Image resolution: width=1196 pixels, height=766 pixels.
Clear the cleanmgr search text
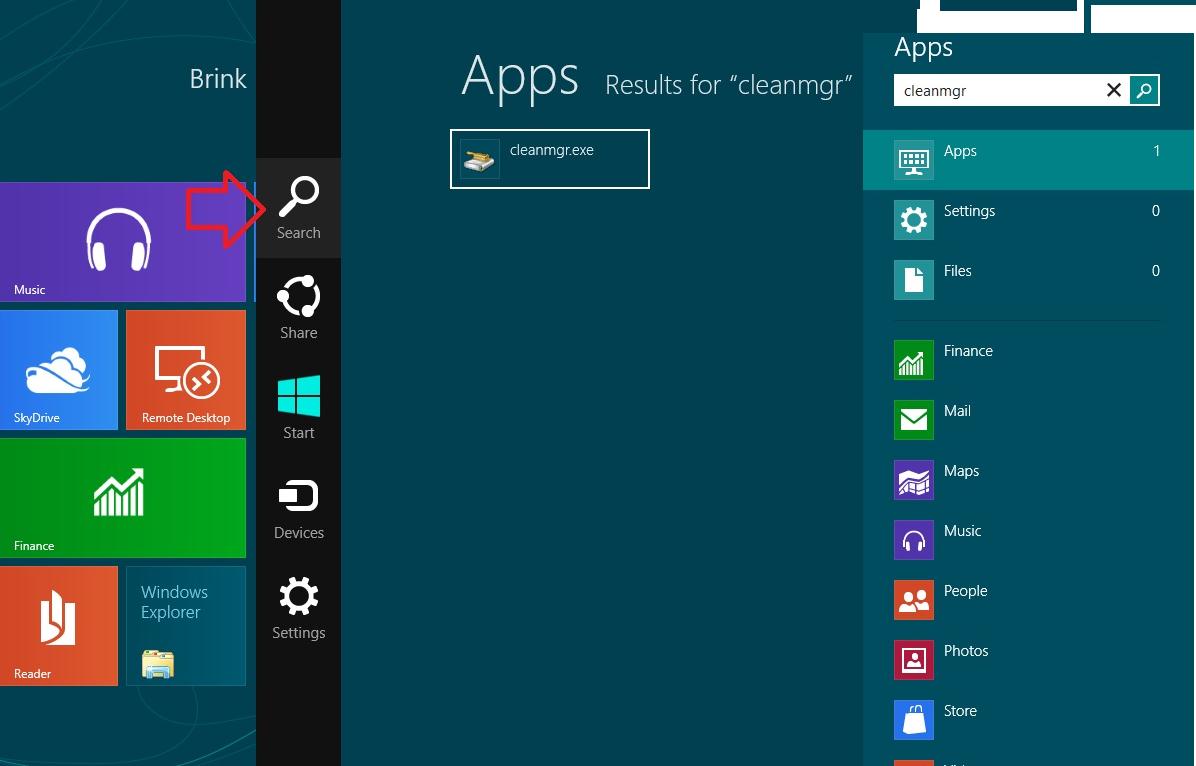tap(1113, 90)
